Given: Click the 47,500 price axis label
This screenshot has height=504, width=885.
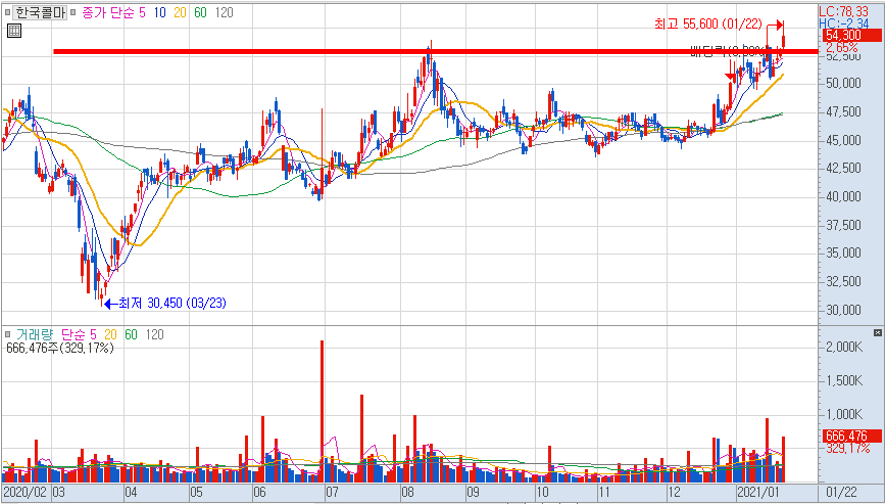Looking at the screenshot, I should tap(845, 112).
